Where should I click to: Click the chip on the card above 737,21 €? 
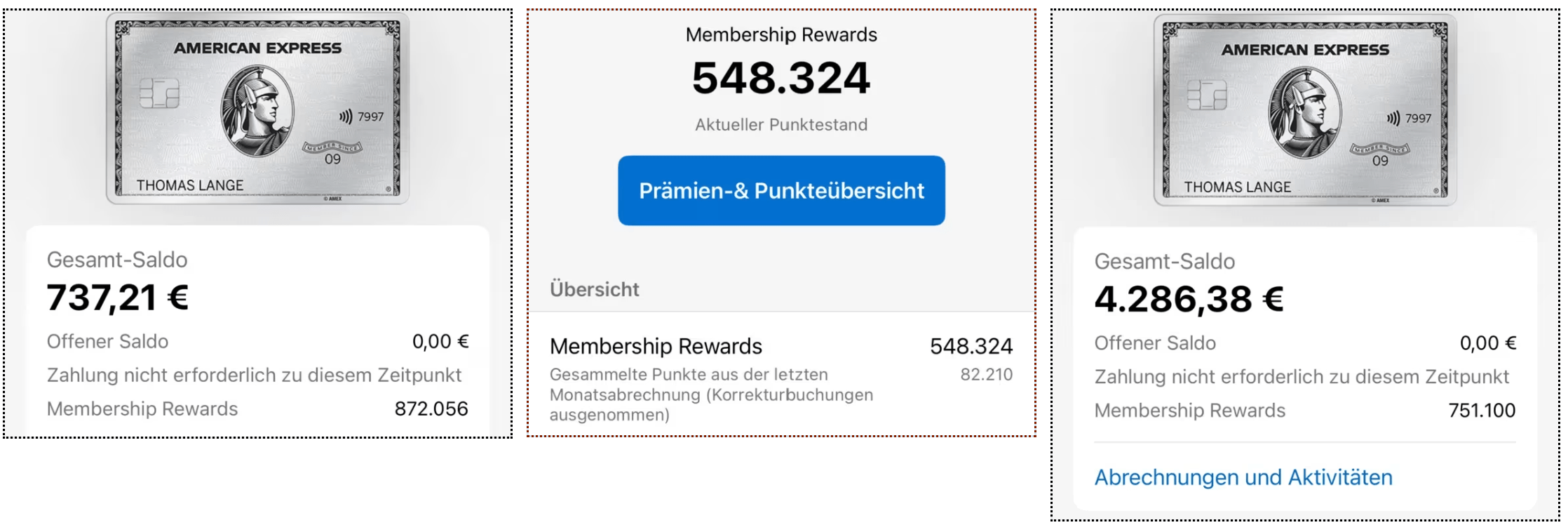click(159, 93)
